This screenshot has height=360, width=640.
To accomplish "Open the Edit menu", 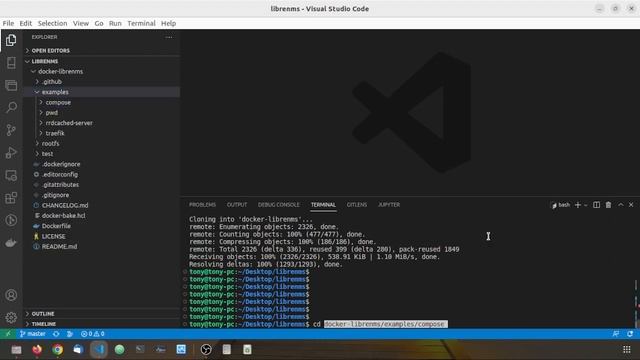I will [x=26, y=23].
